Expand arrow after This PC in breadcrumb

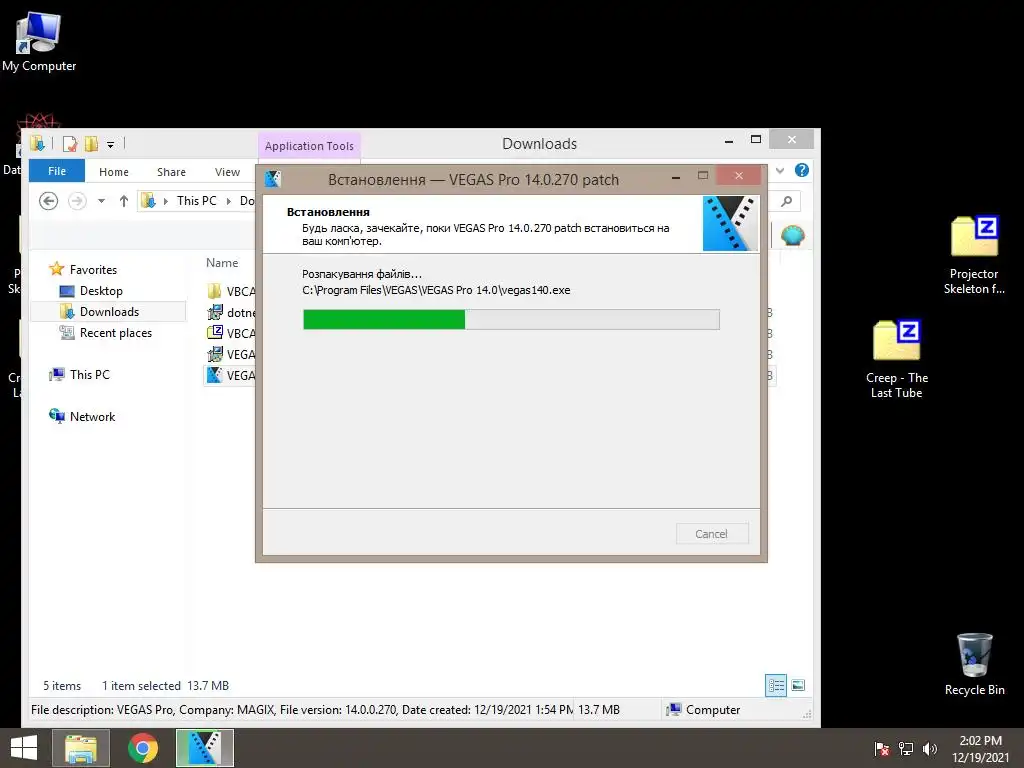point(229,201)
